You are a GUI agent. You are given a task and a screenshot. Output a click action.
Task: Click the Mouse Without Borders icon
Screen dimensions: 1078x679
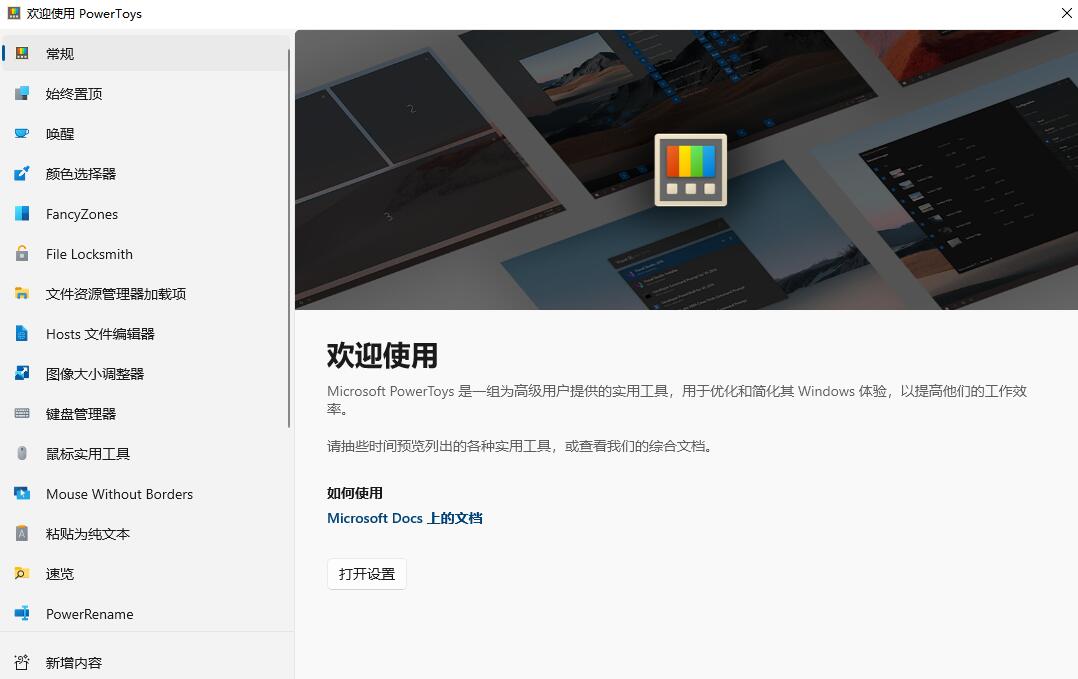22,493
